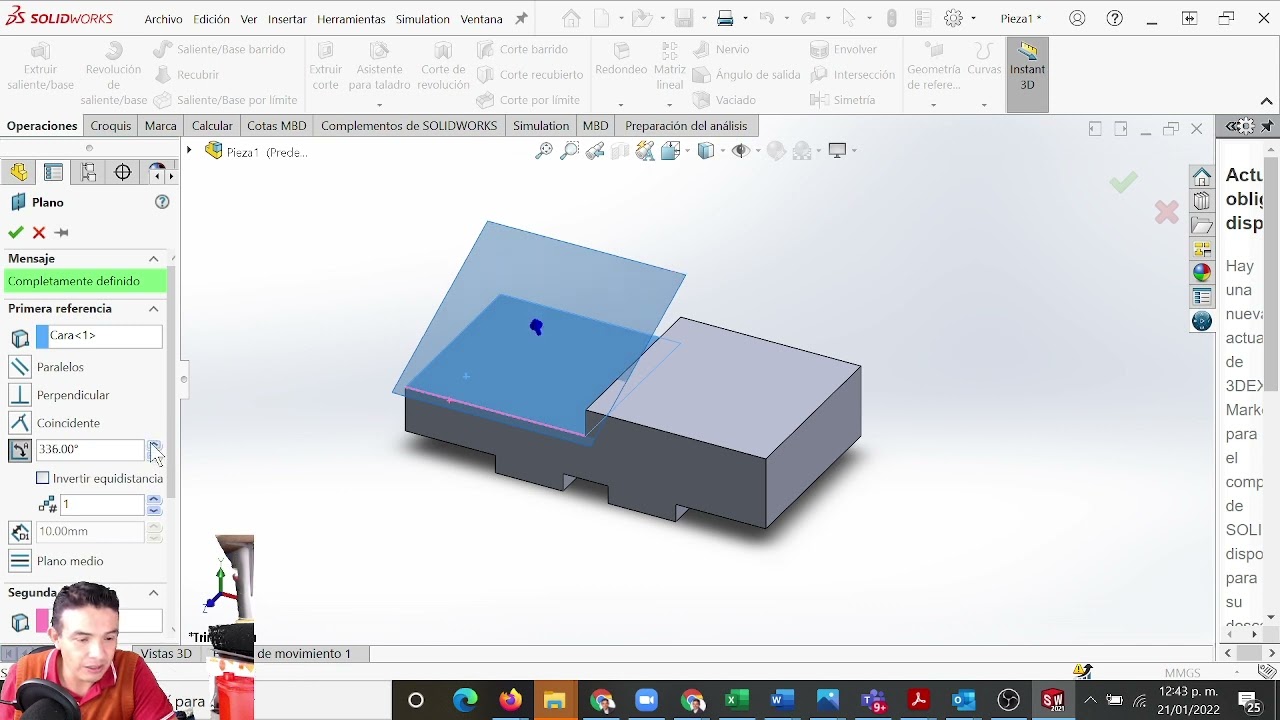Open Word from the Windows taskbar
This screenshot has height=720, width=1280.
tap(782, 700)
